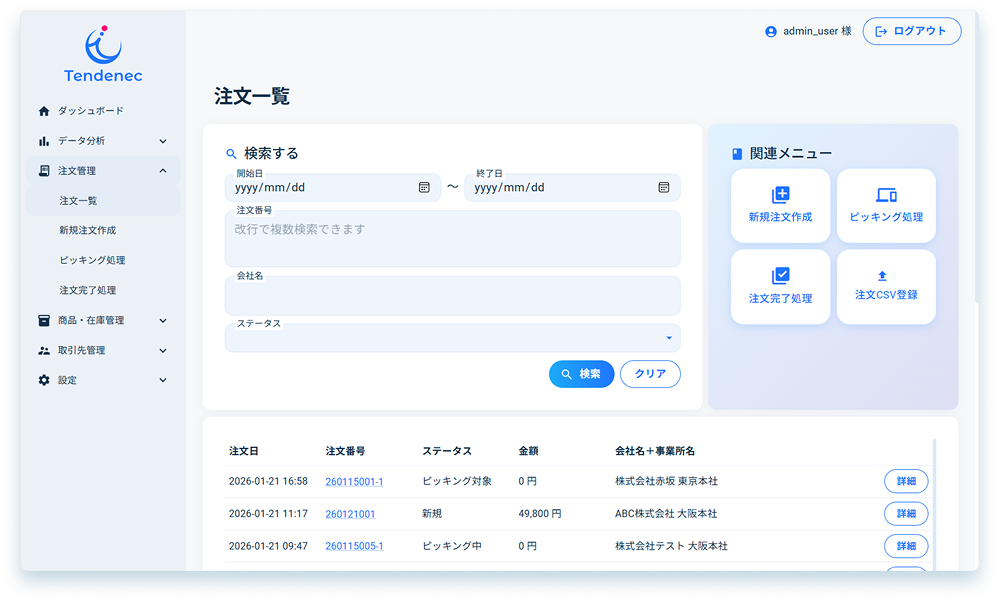This screenshot has height=601, width=999.
Task: Select 新規注文作成 in the sidebar
Action: (88, 230)
